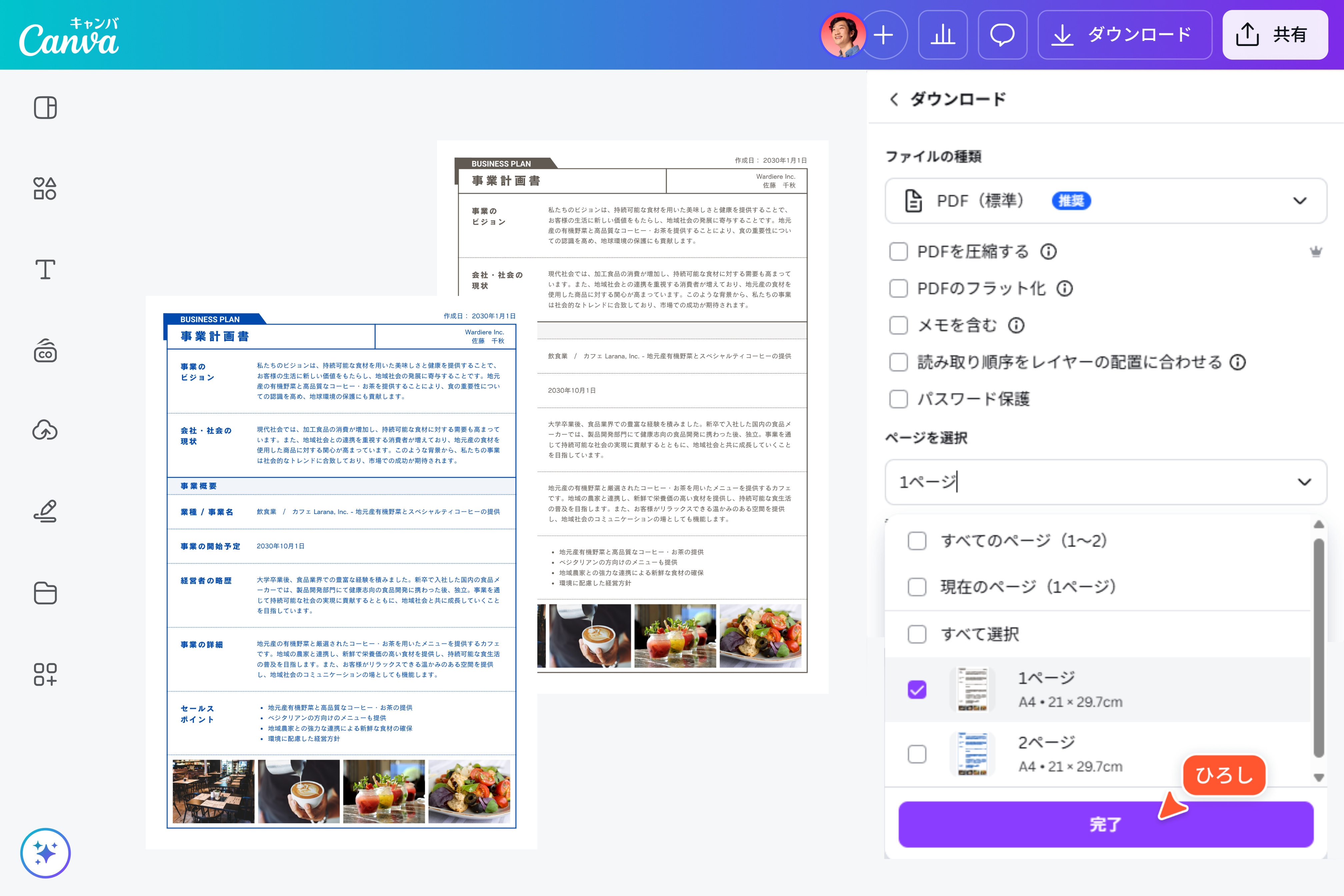Show info for 読み取り順序 option
The image size is (1344, 896).
pos(1238,362)
